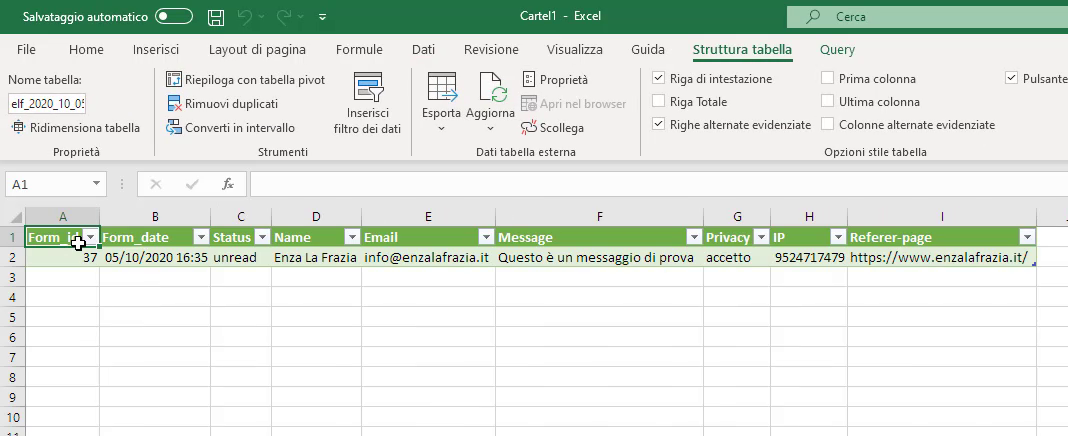Open the Name Box dropdown arrow
Viewport: 1068px width, 436px height.
tap(96, 184)
